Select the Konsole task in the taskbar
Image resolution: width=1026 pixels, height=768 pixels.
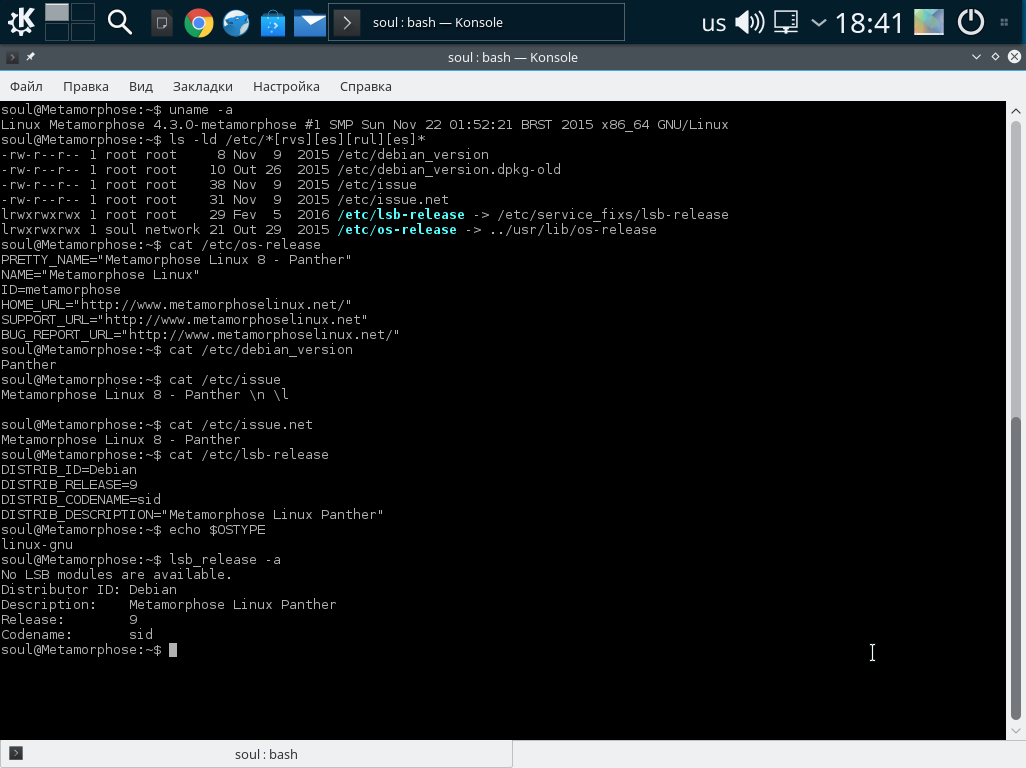click(x=476, y=22)
